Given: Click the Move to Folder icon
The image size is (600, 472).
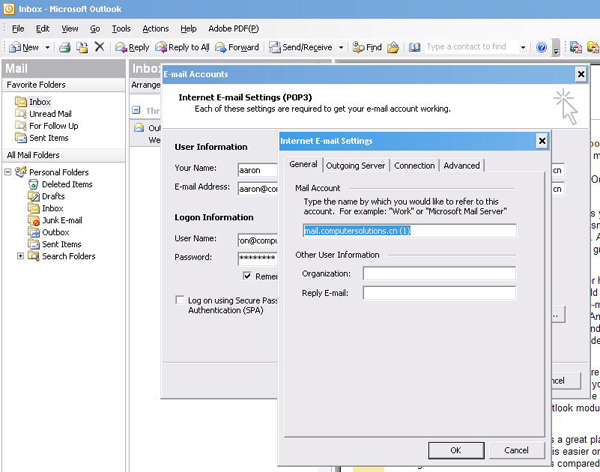Looking at the screenshot, I should point(82,47).
